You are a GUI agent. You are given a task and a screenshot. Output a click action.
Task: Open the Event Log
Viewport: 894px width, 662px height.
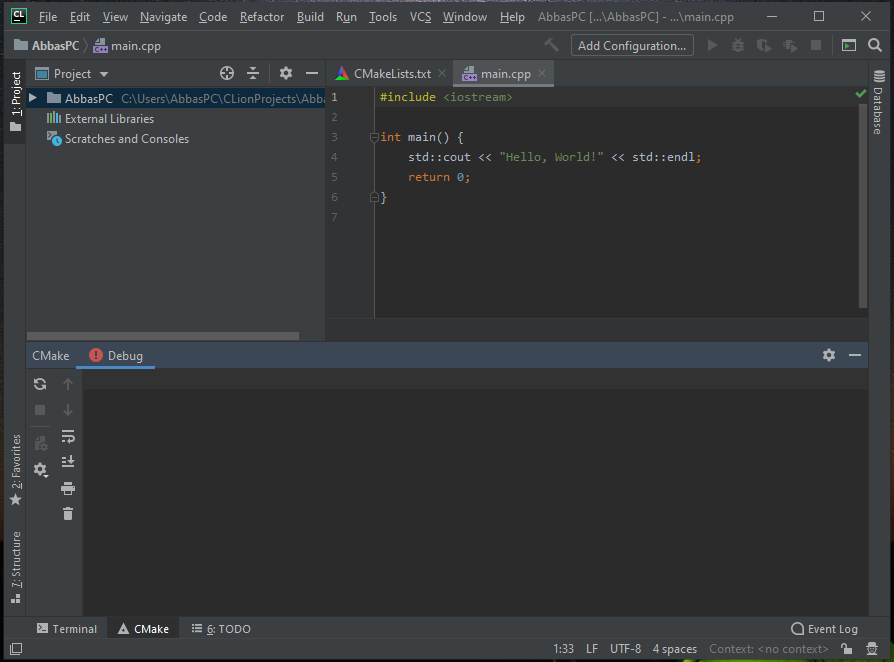pos(824,628)
